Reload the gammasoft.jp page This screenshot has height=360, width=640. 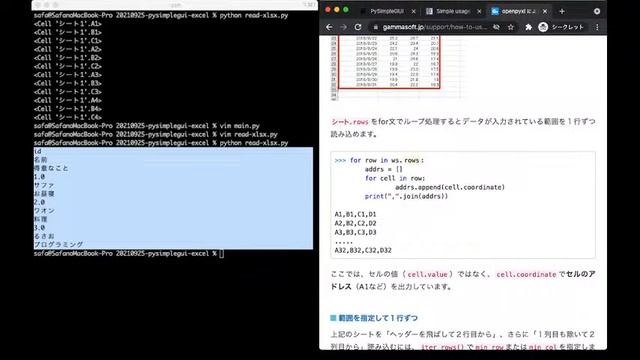pos(358,27)
